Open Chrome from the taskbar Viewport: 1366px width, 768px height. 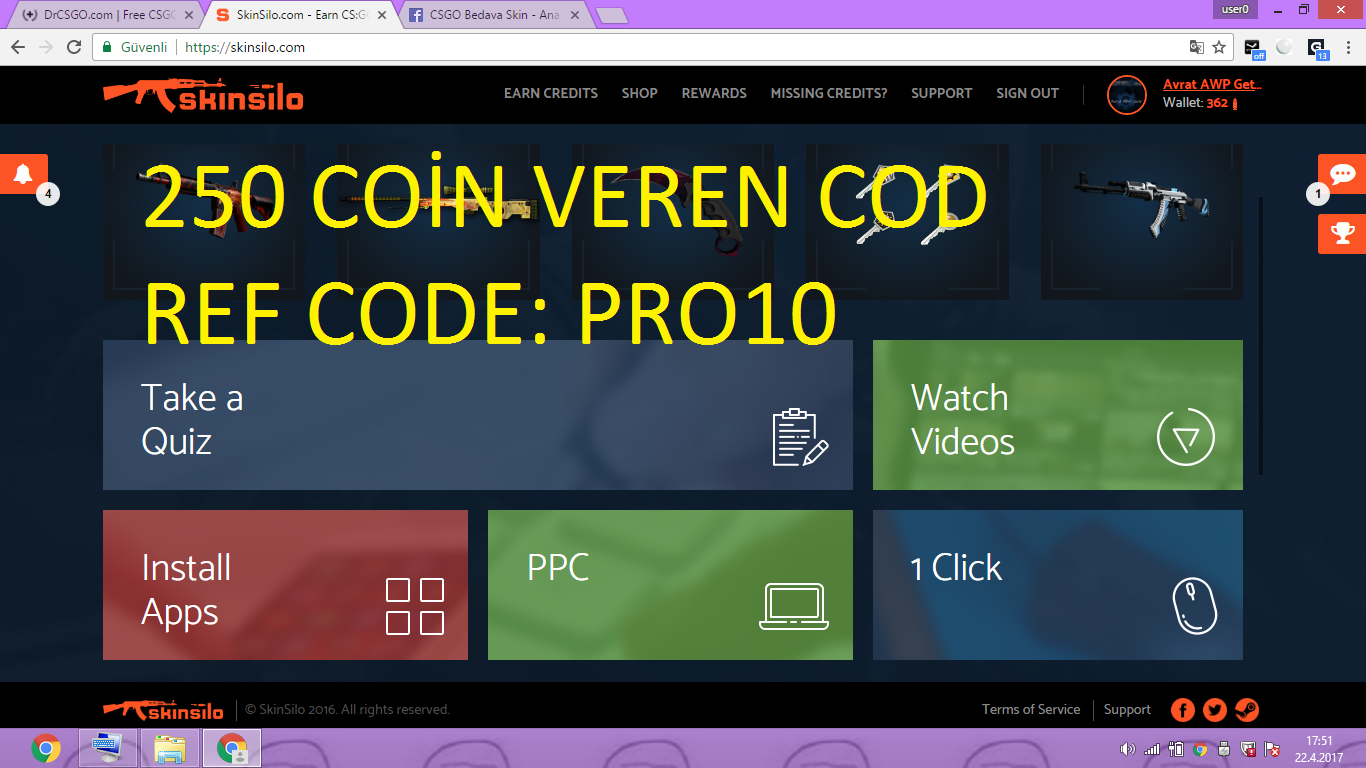click(x=46, y=748)
